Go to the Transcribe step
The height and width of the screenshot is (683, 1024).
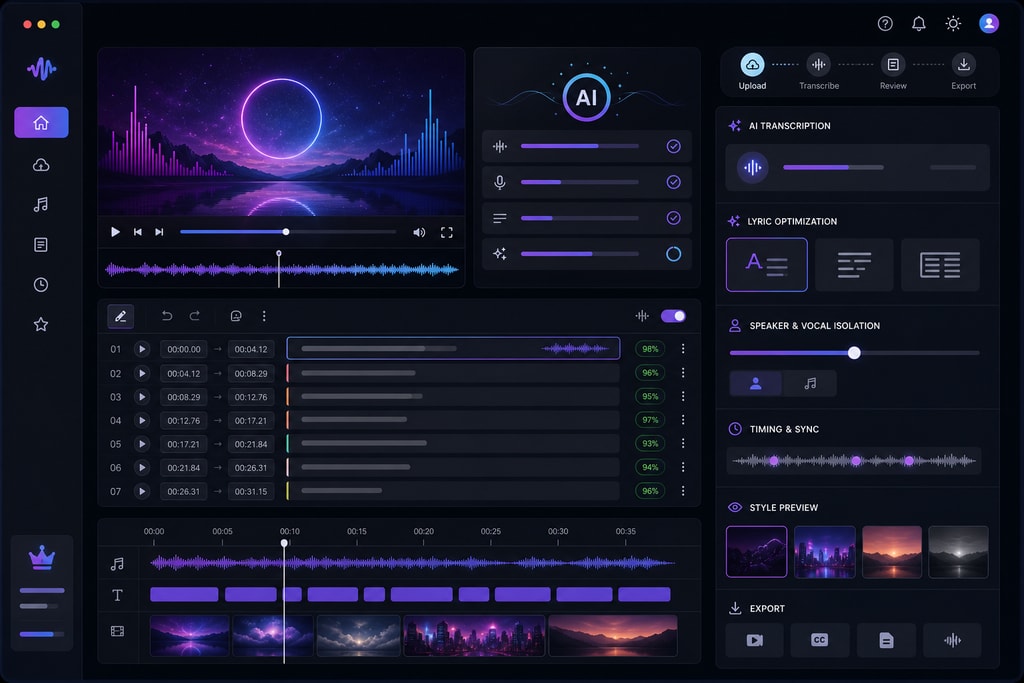(819, 71)
